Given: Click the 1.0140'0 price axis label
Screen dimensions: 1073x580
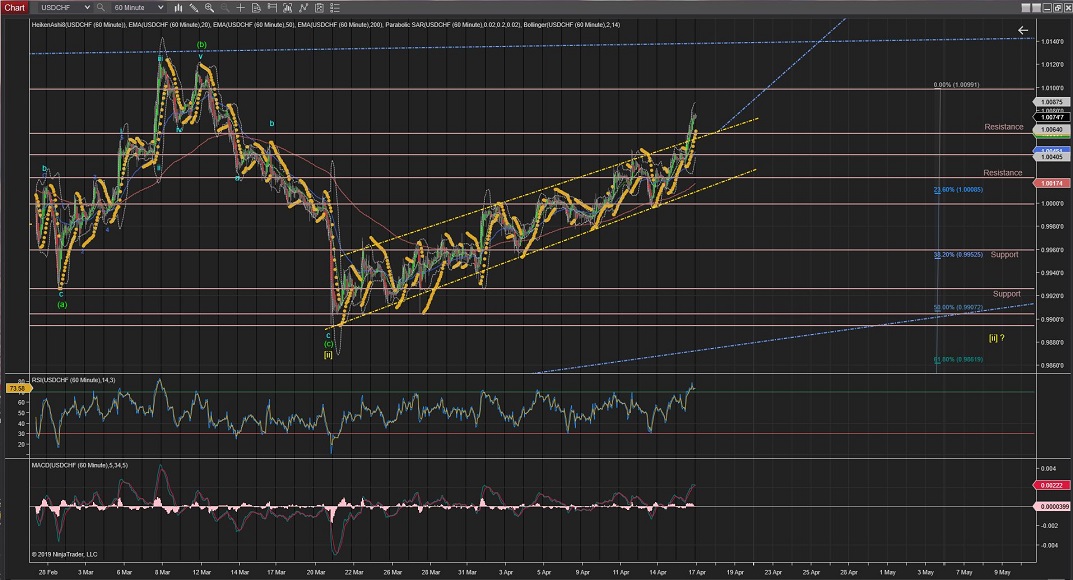Looking at the screenshot, I should point(1052,42).
